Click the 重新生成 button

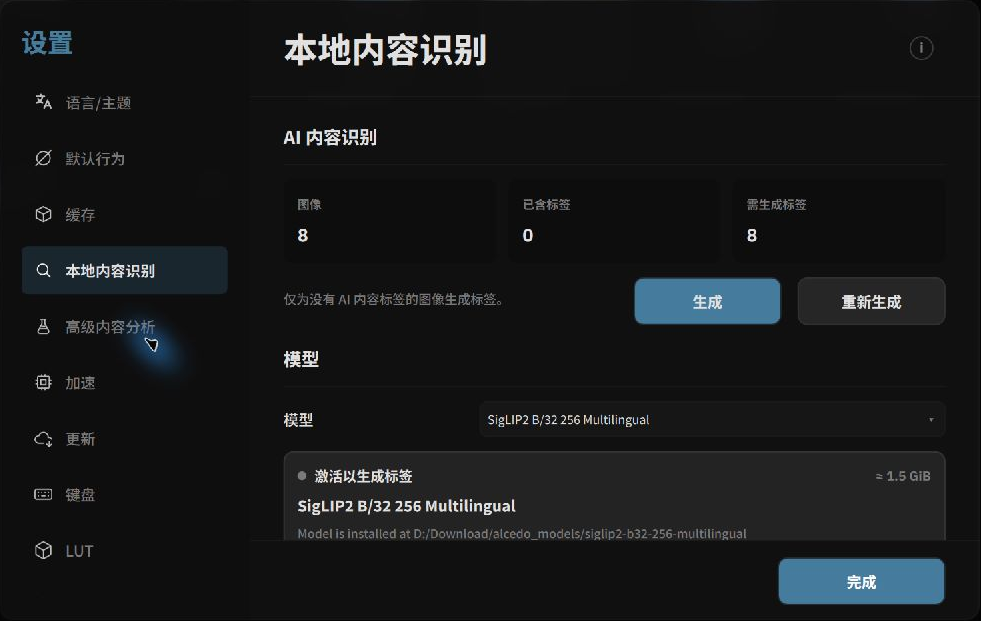tap(871, 301)
